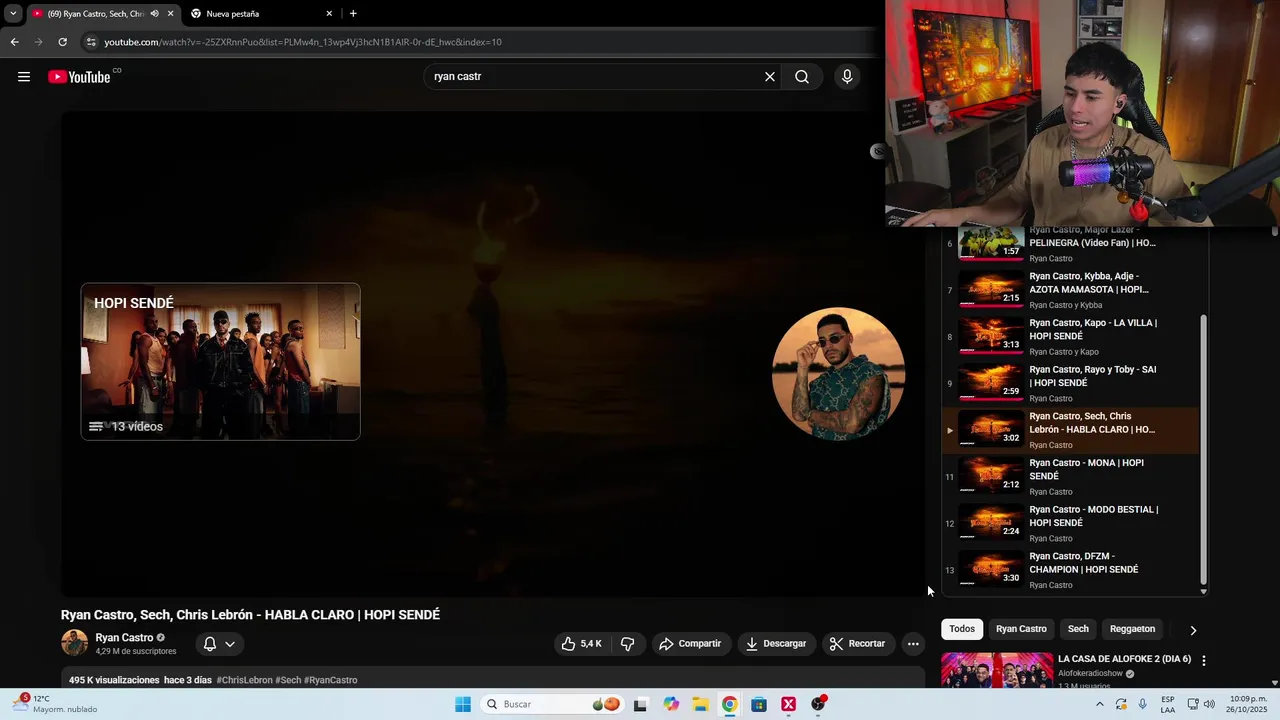Click the Compartir share button
This screenshot has height=720, width=1280.
[x=690, y=644]
